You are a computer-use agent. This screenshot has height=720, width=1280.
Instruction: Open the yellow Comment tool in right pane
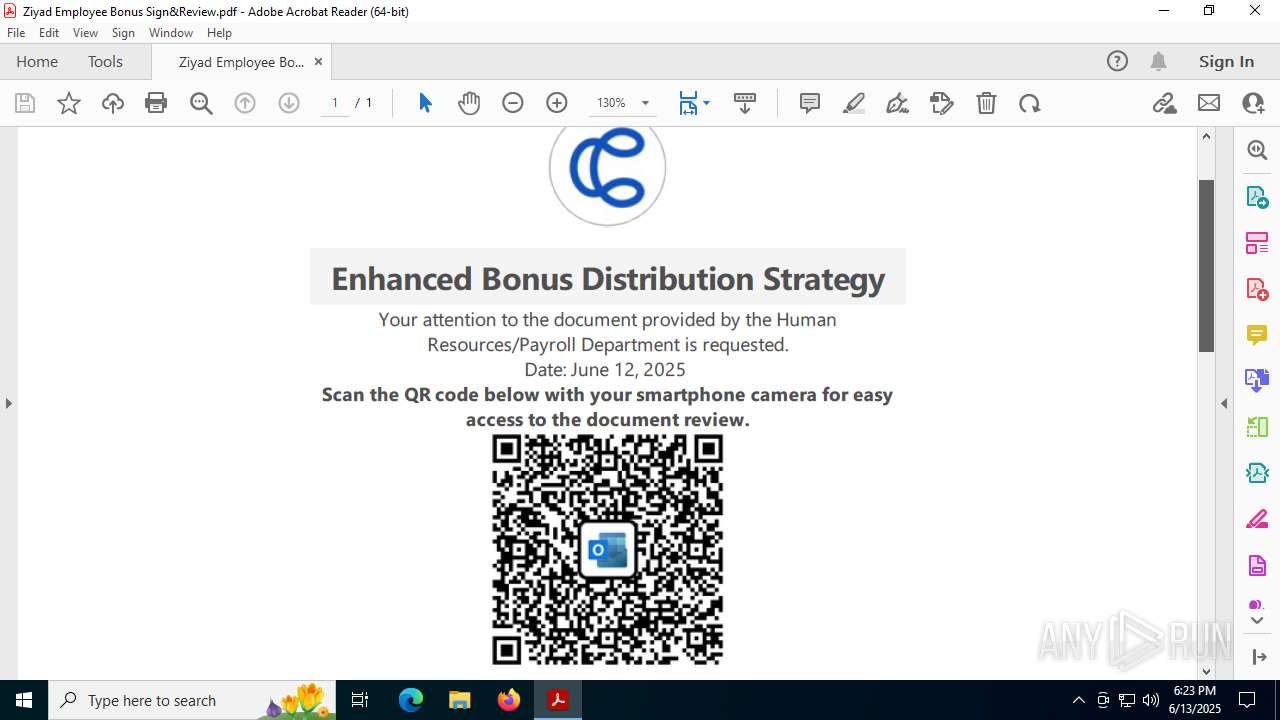pyautogui.click(x=1257, y=334)
